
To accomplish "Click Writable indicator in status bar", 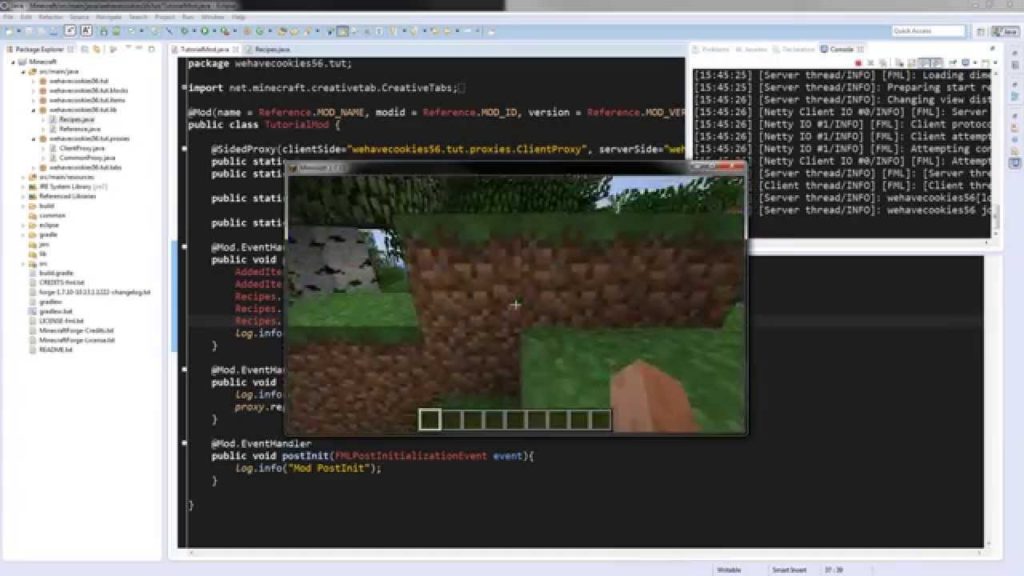I will tap(729, 570).
